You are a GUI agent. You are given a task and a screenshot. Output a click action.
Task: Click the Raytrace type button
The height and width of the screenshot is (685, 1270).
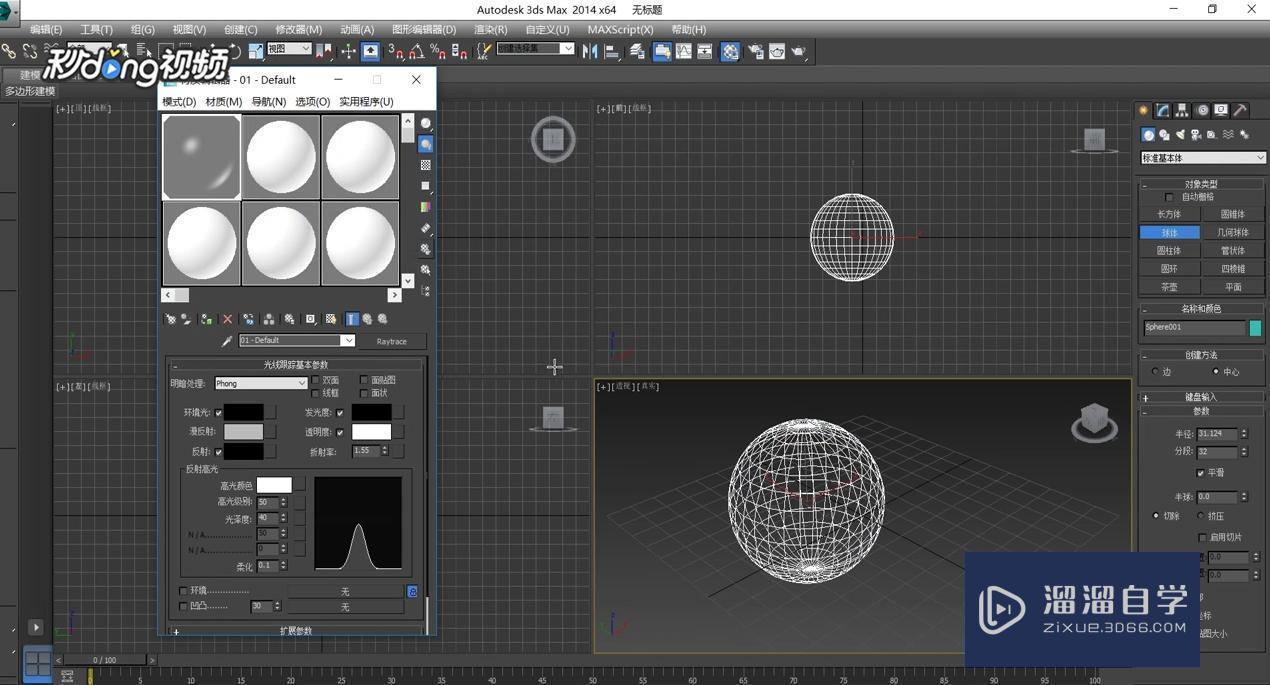pyautogui.click(x=391, y=341)
